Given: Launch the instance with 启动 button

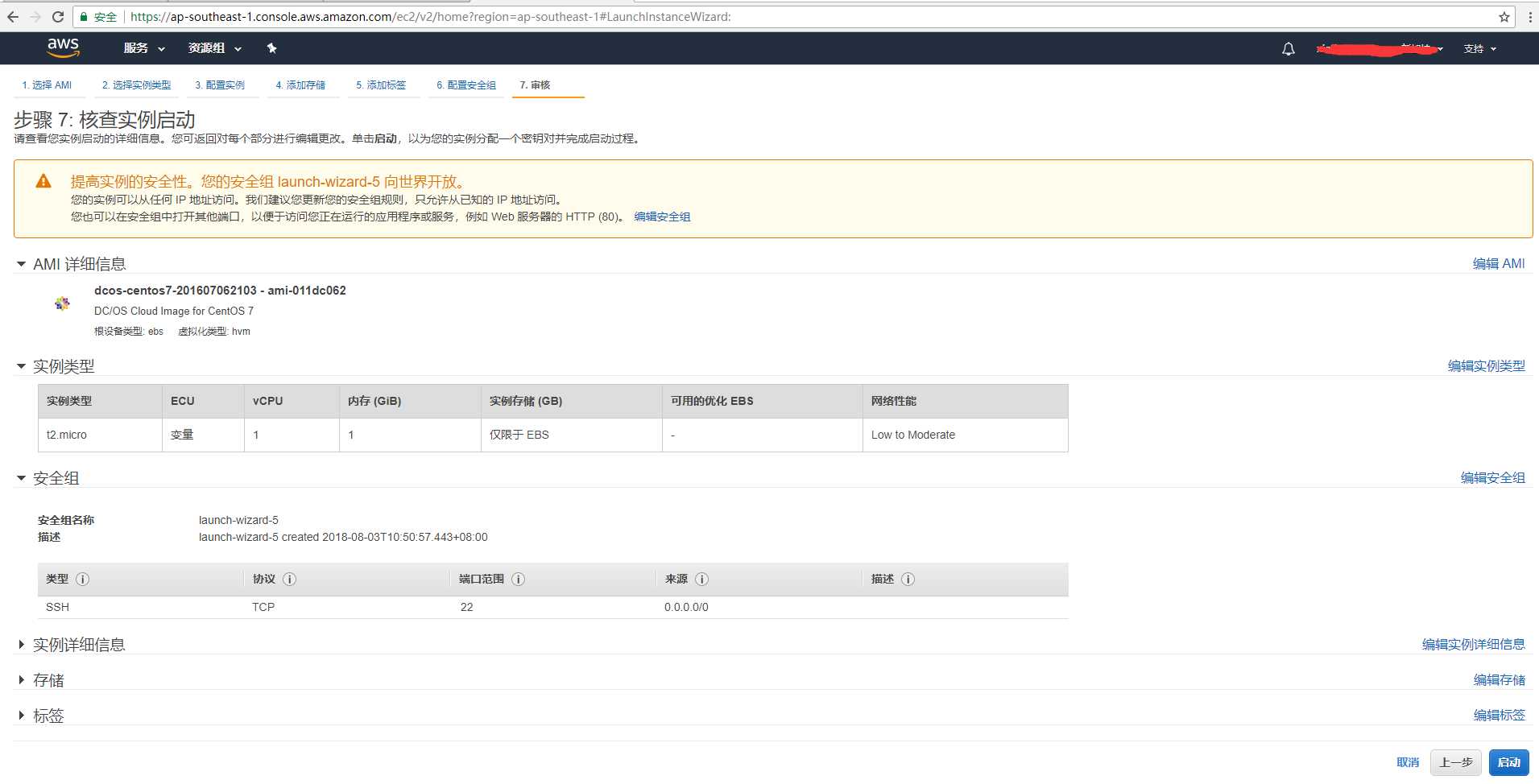Looking at the screenshot, I should coord(1509,762).
